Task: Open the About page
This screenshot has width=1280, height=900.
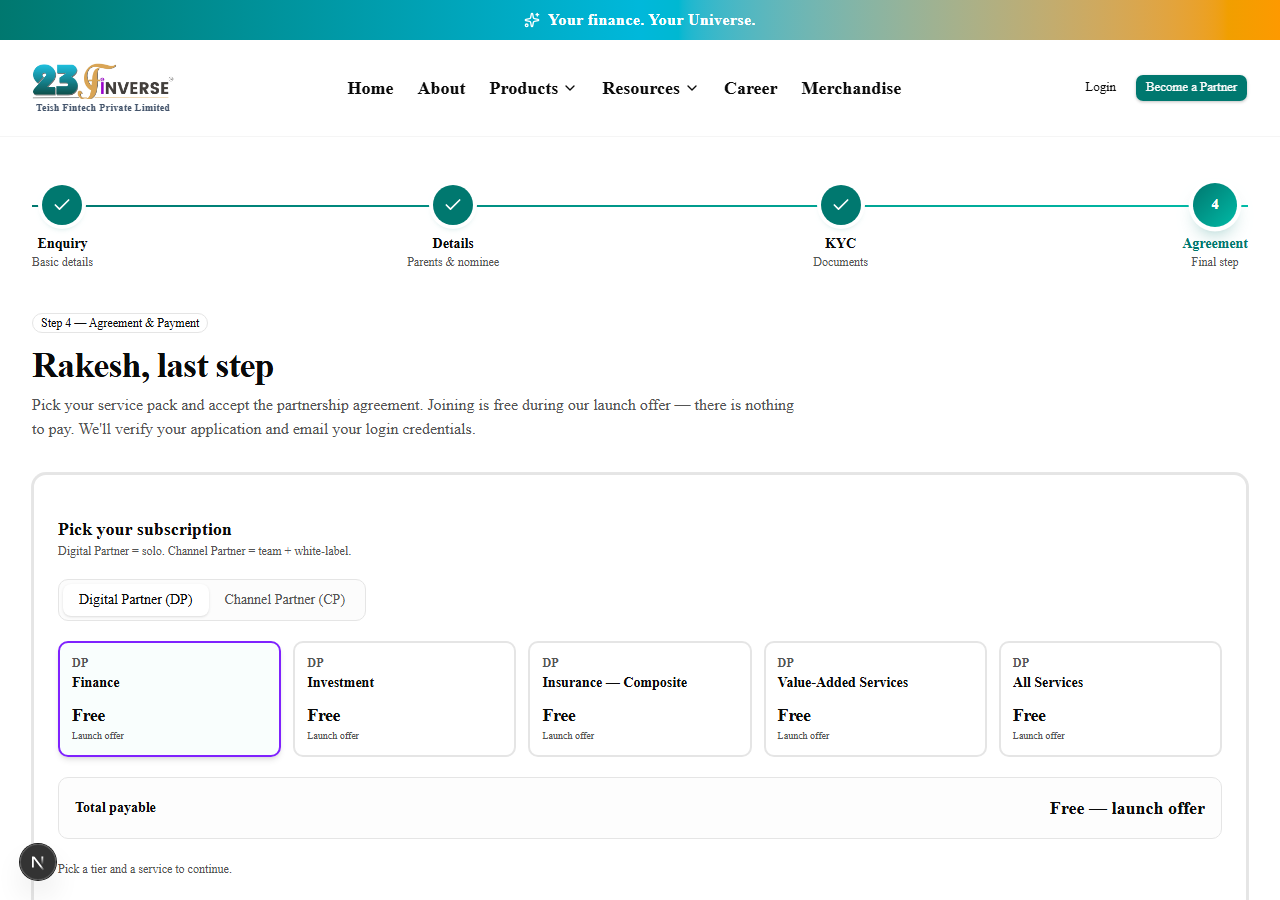Action: 441,88
